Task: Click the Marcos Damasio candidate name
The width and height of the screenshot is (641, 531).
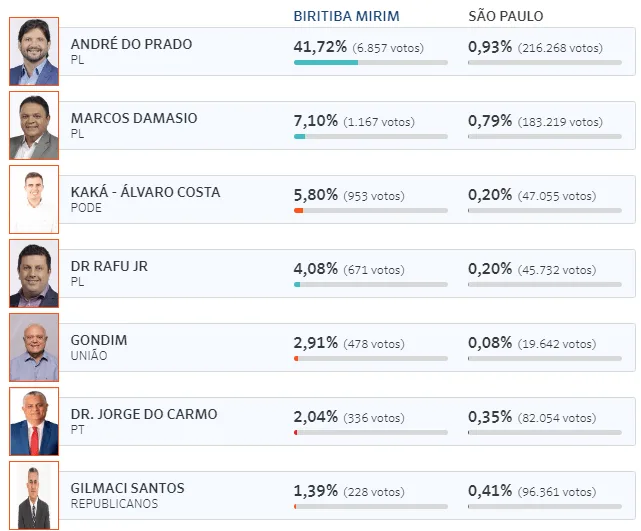Action: [134, 118]
